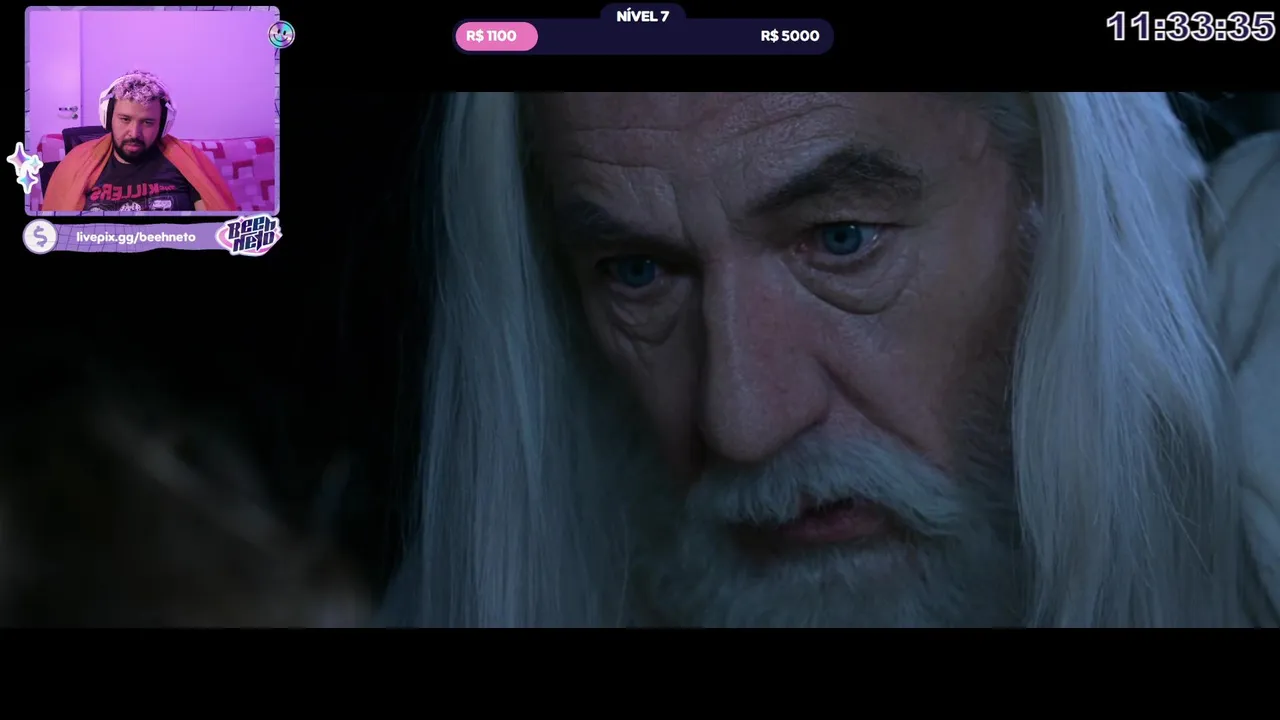Click the 11:33:35 stream timer
The height and width of the screenshot is (720, 1280).
click(1190, 27)
